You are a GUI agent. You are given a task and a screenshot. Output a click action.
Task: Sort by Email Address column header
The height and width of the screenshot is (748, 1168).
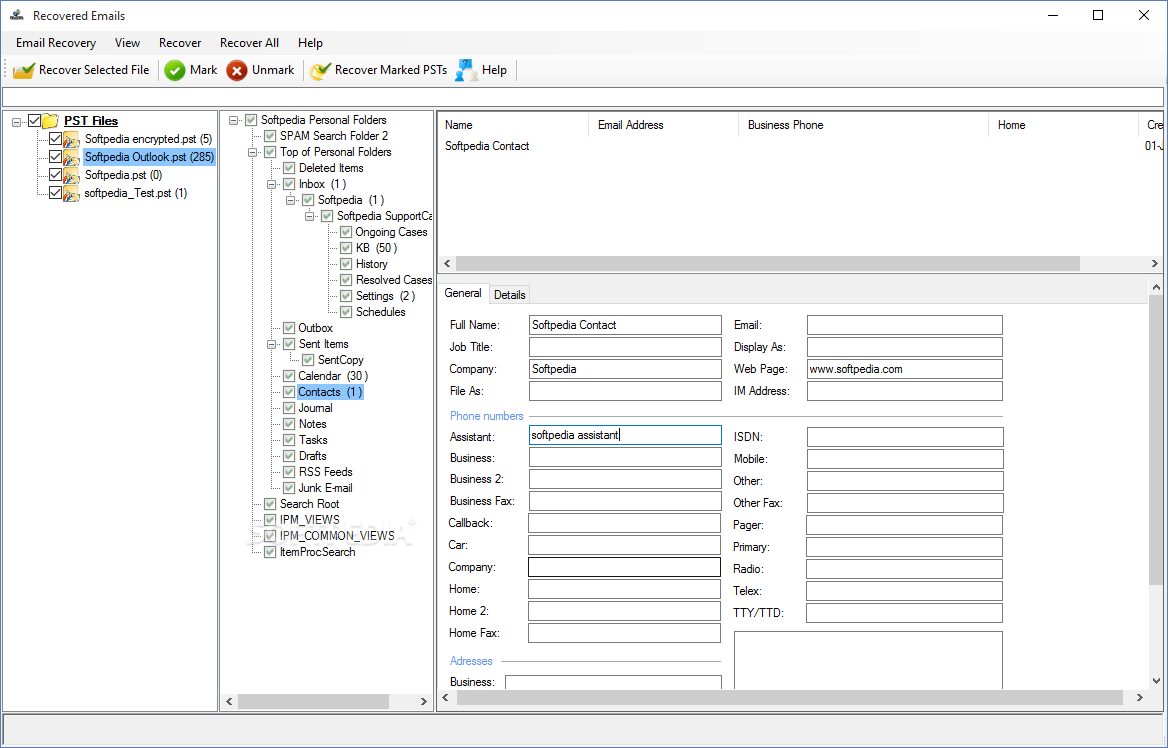coord(664,125)
